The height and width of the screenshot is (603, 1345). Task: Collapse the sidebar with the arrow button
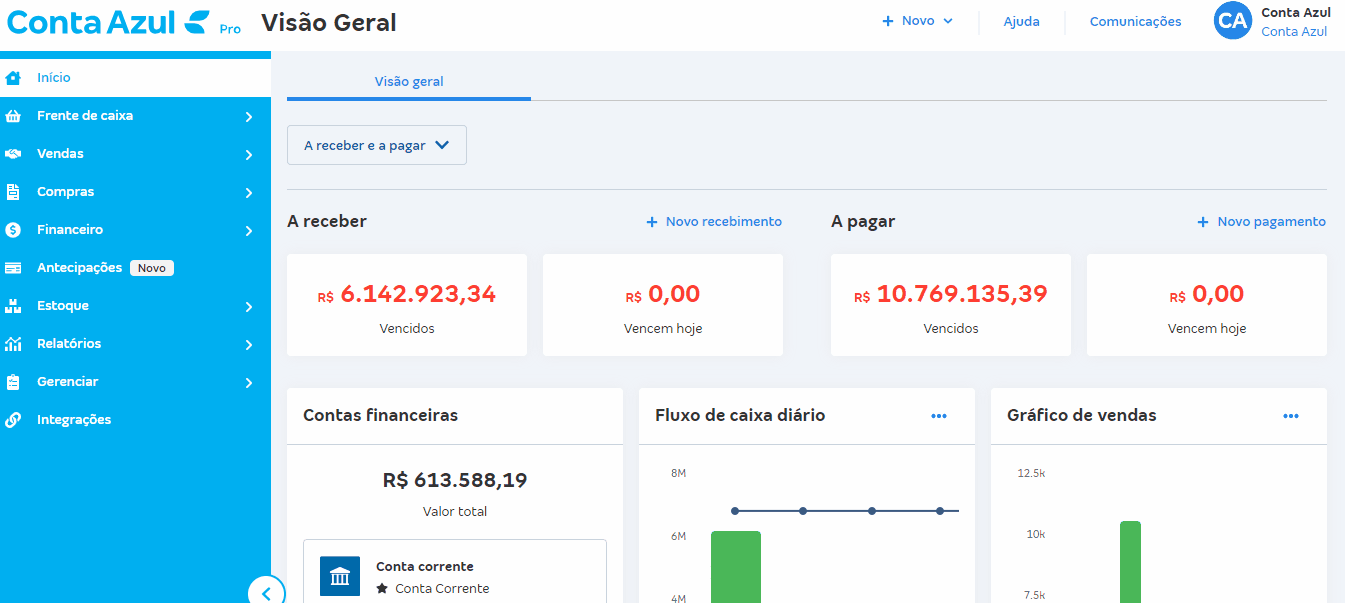pyautogui.click(x=266, y=592)
